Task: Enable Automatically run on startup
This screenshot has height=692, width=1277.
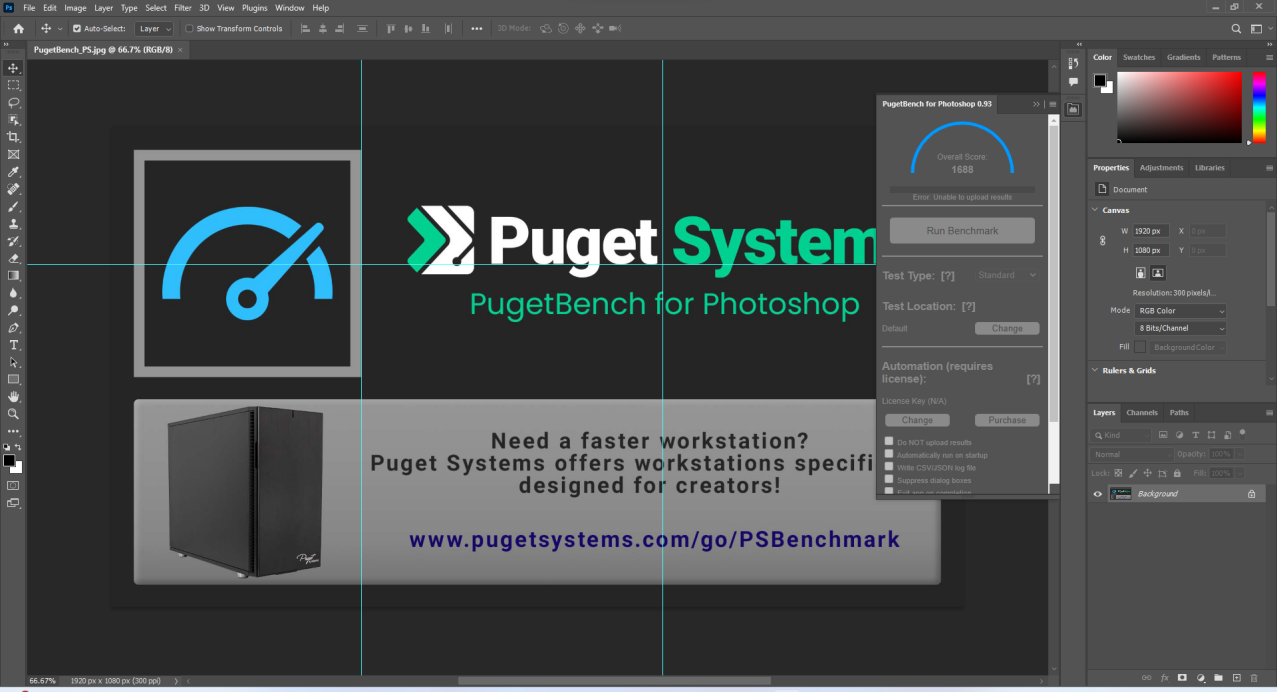Action: [x=889, y=454]
